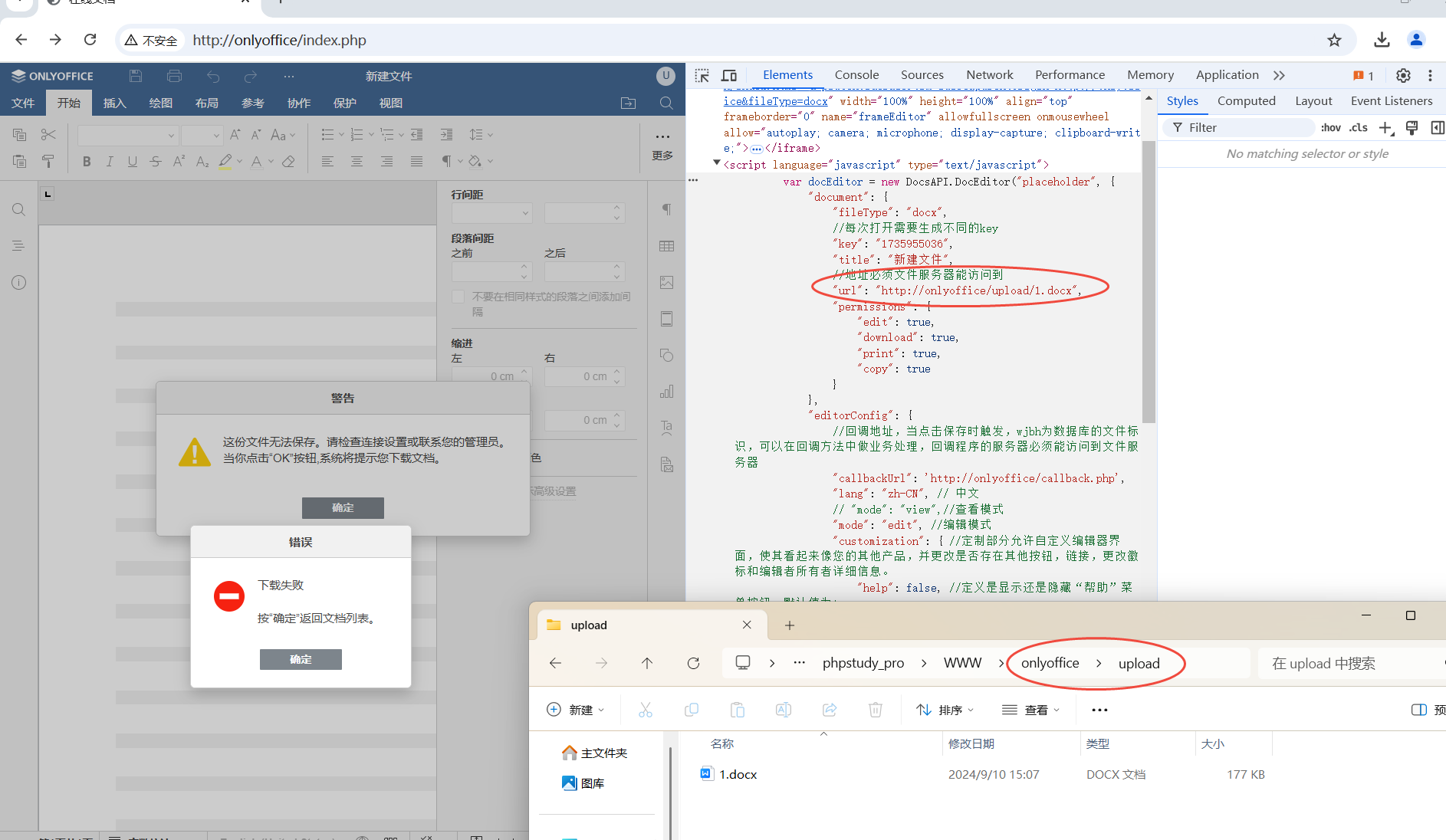Open the 新建 new item dropdown in Explorer

point(576,710)
